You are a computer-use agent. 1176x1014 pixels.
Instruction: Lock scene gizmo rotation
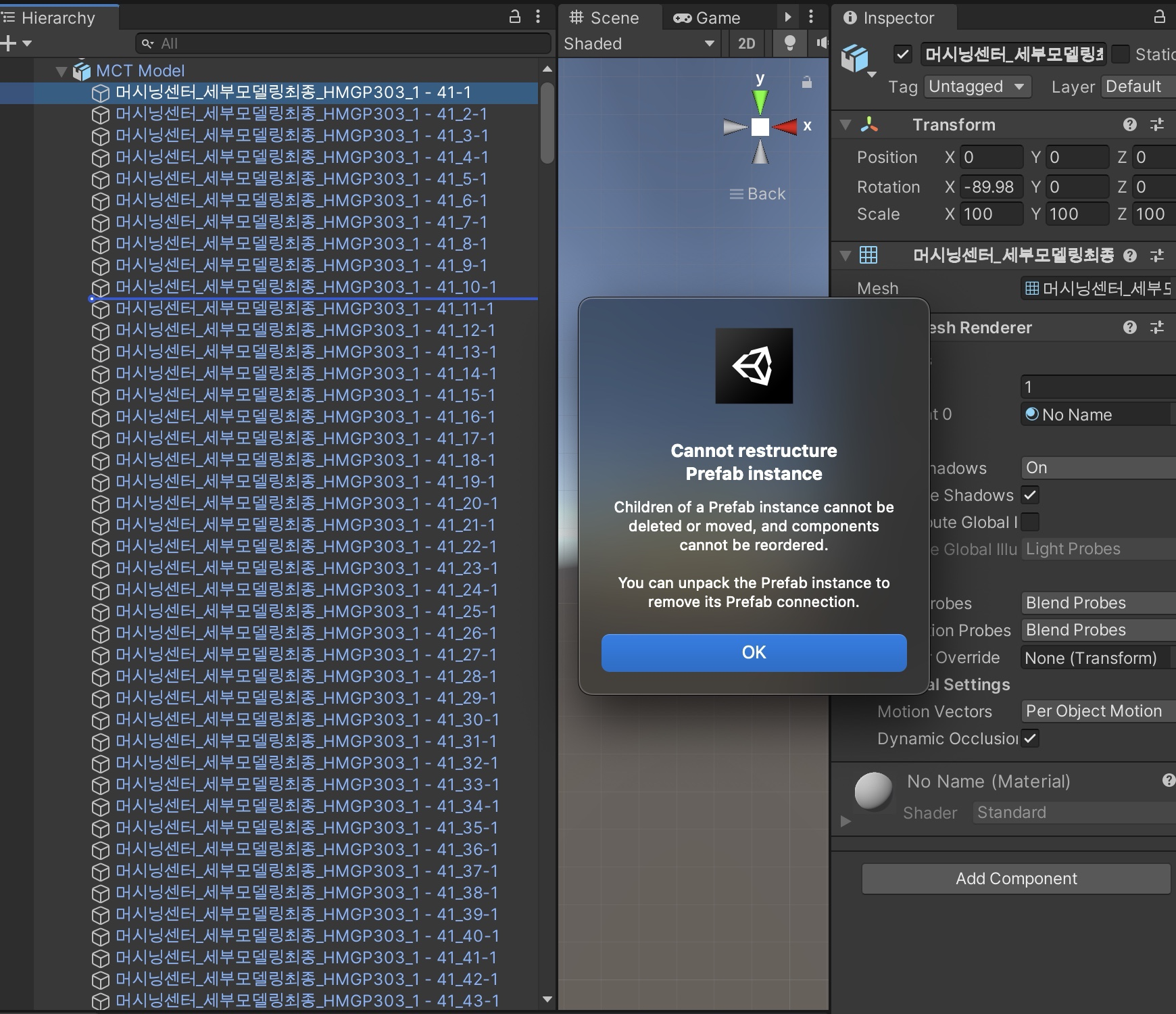tap(806, 82)
